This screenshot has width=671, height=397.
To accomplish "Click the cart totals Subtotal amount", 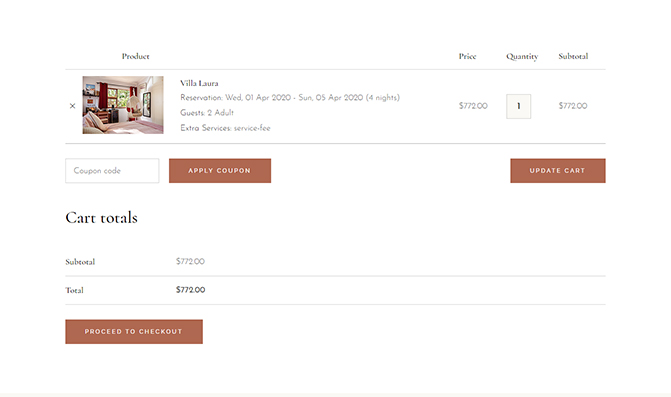I will click(x=190, y=261).
